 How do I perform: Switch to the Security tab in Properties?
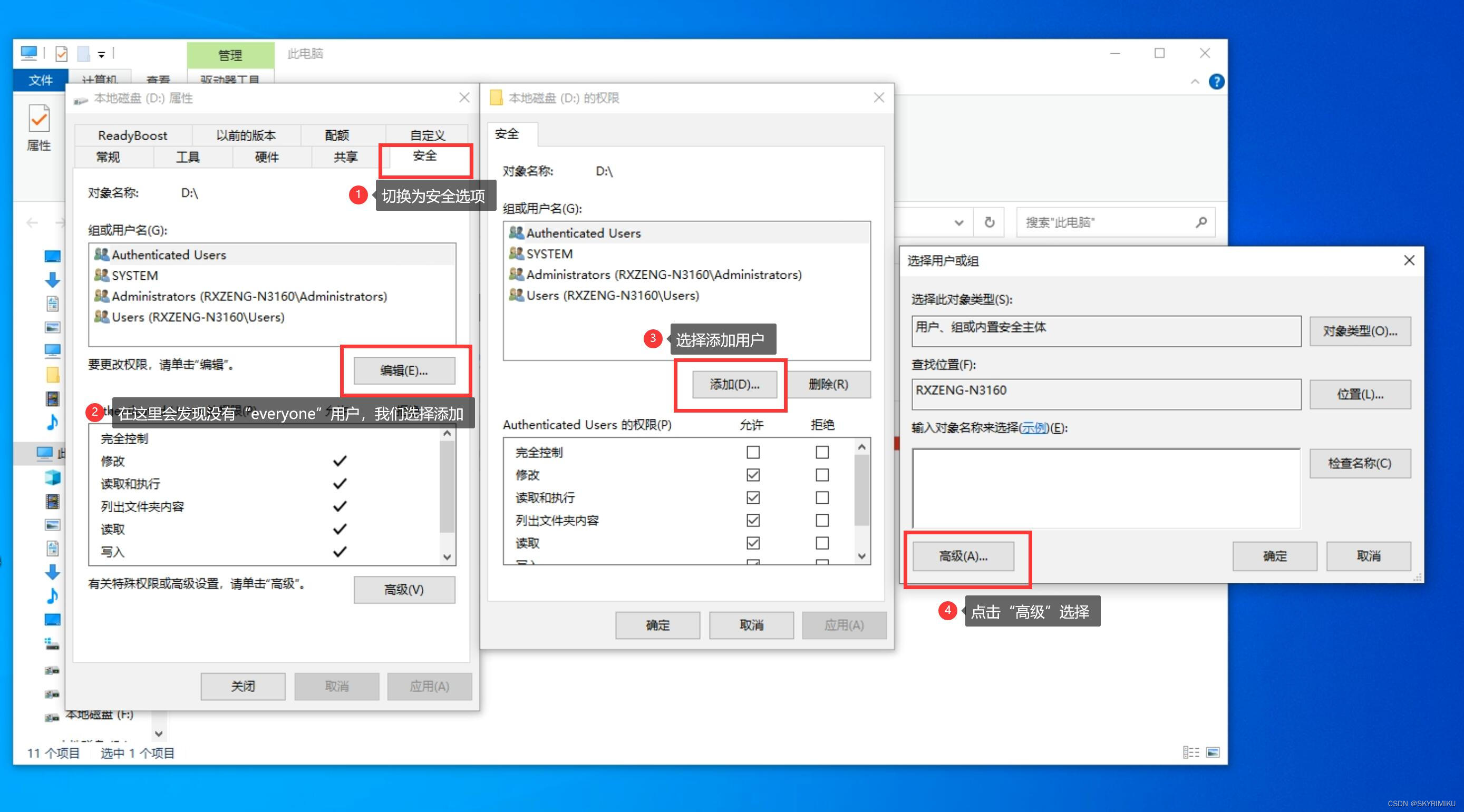click(424, 156)
